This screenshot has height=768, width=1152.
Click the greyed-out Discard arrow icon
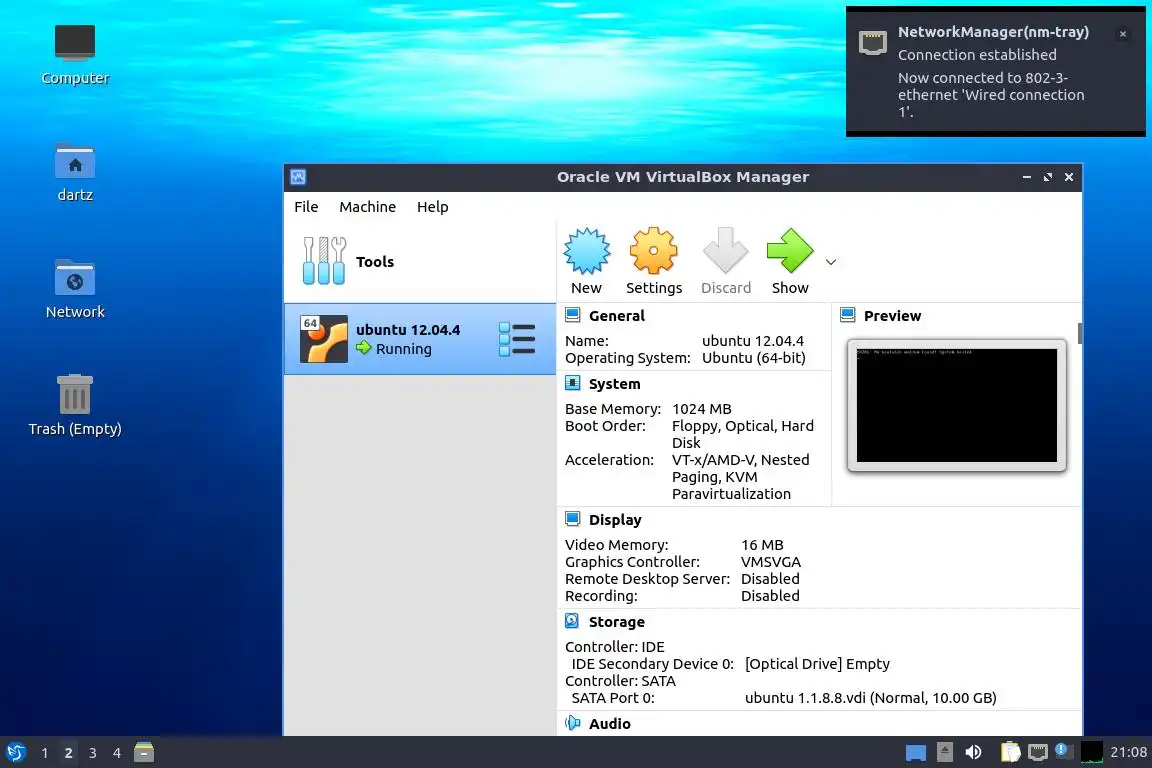click(725, 251)
